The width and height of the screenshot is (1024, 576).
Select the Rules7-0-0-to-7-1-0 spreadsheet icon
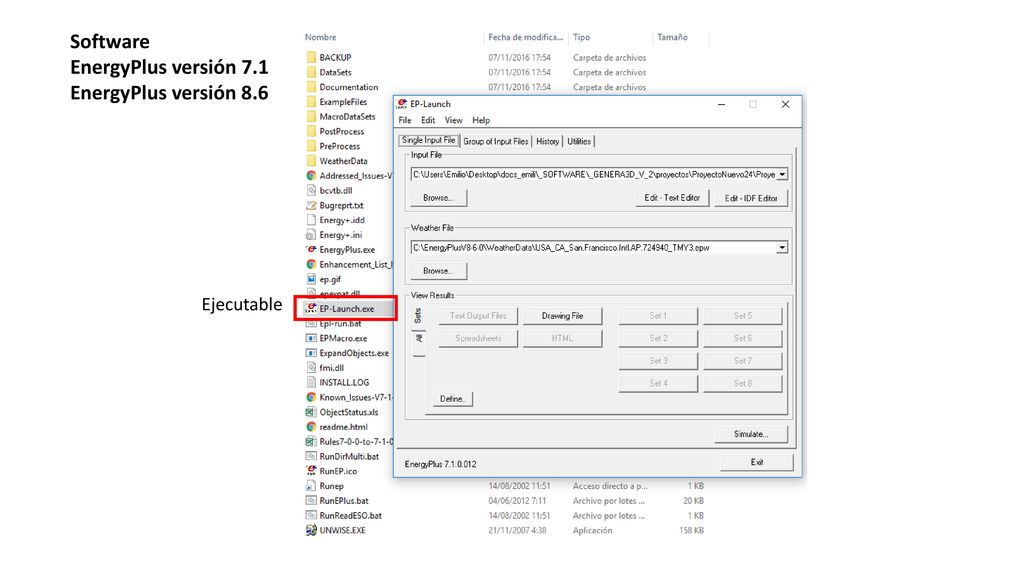(312, 441)
